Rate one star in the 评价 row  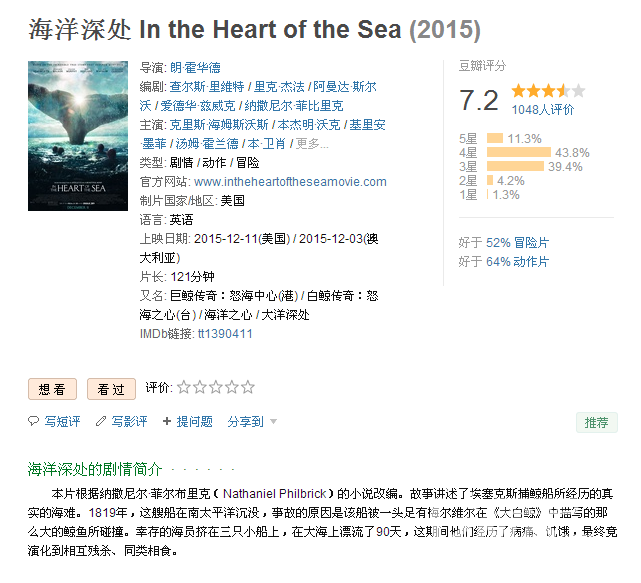[183, 388]
